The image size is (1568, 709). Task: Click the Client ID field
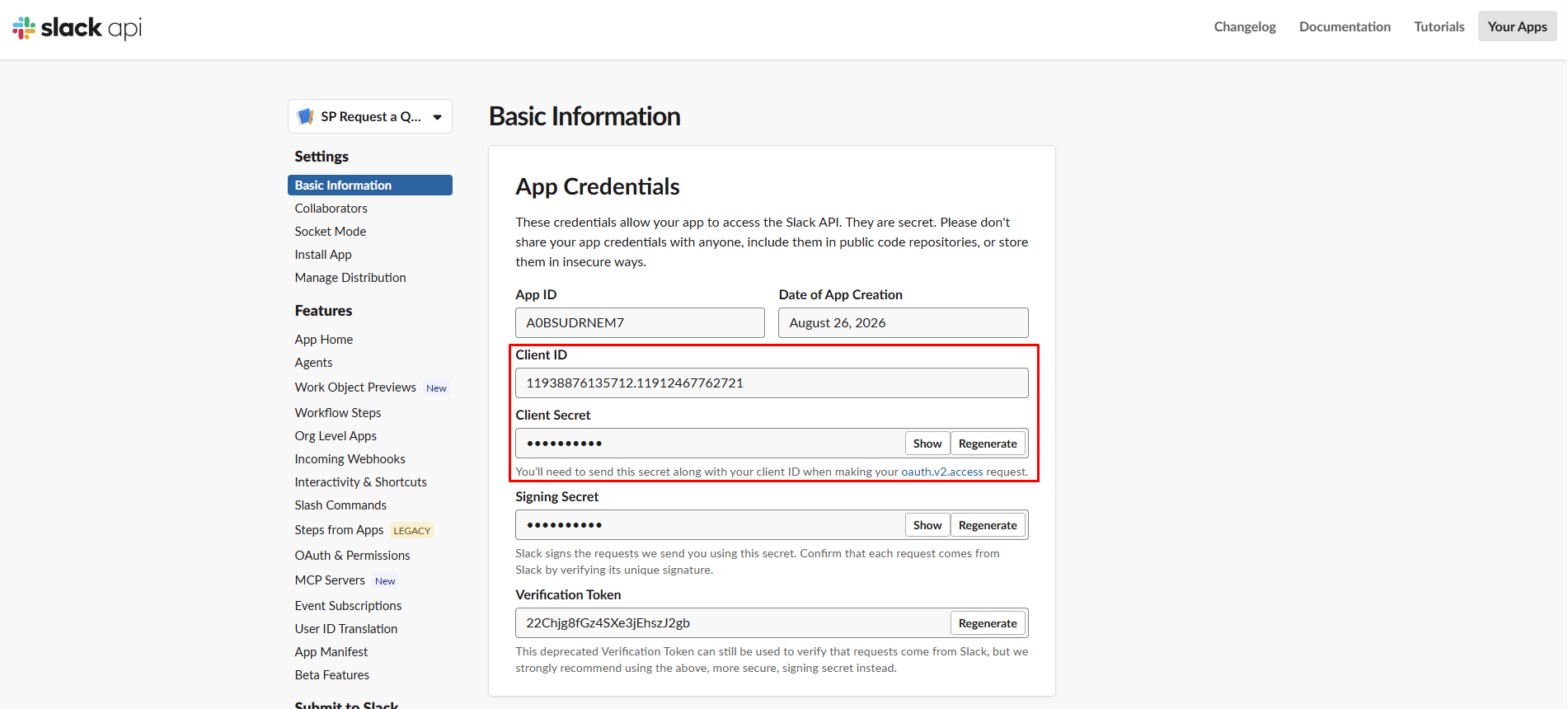pos(772,383)
